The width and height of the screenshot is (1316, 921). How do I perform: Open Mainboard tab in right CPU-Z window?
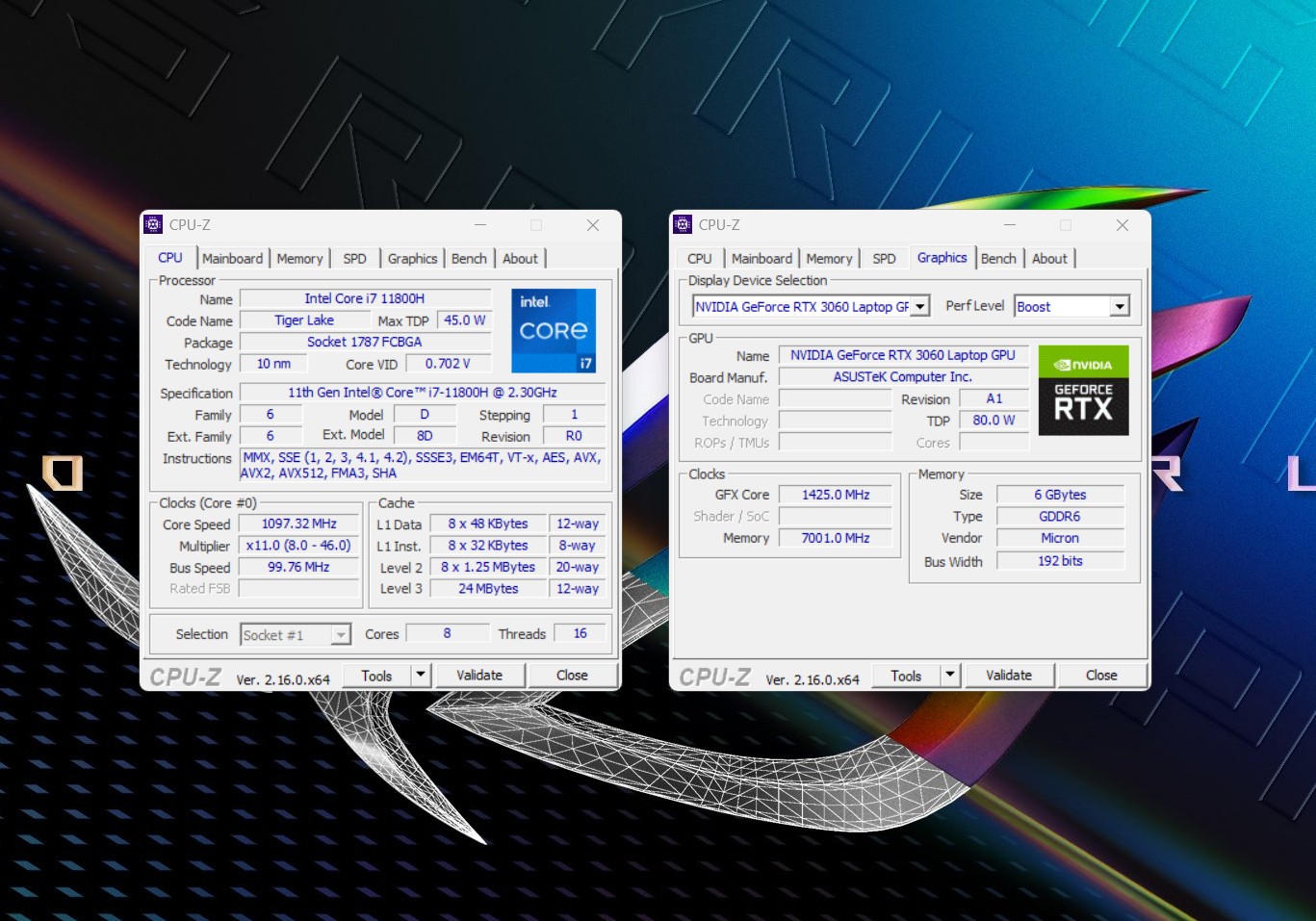(x=761, y=258)
